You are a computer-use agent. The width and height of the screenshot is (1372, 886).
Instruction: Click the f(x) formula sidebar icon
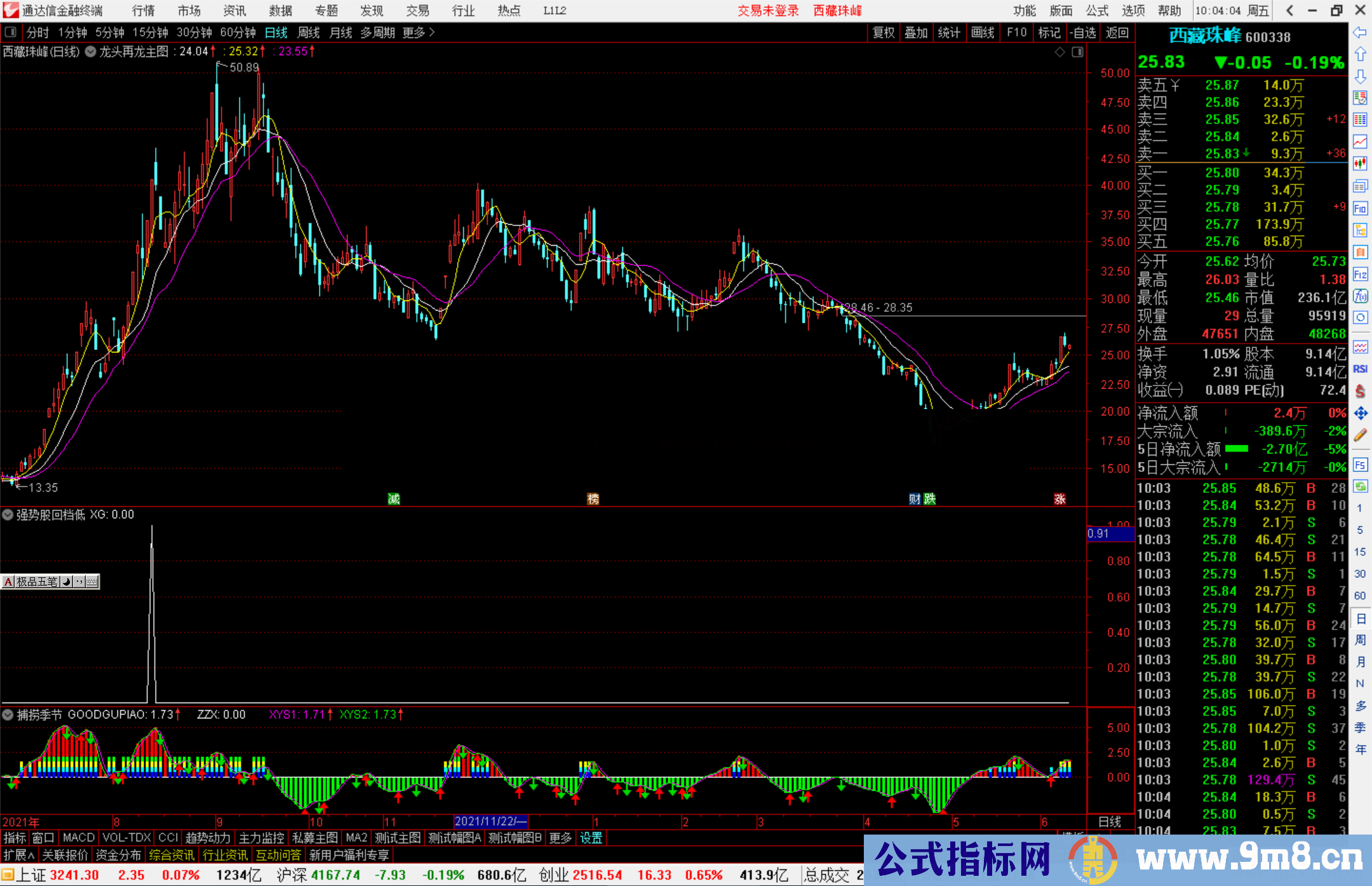pos(1359,296)
